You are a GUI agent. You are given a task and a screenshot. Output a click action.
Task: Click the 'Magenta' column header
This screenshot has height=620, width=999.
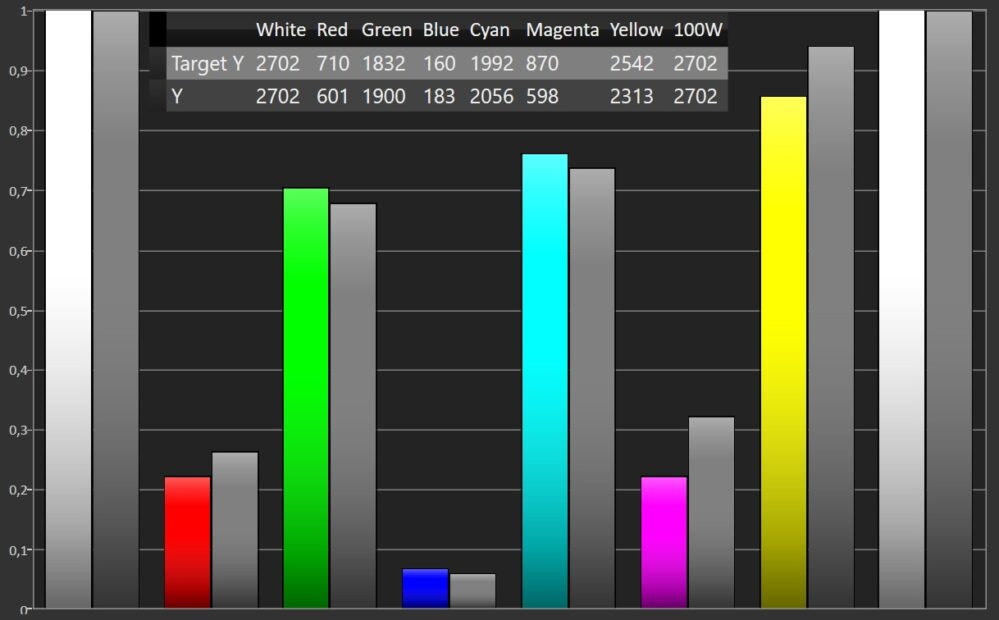click(x=562, y=31)
